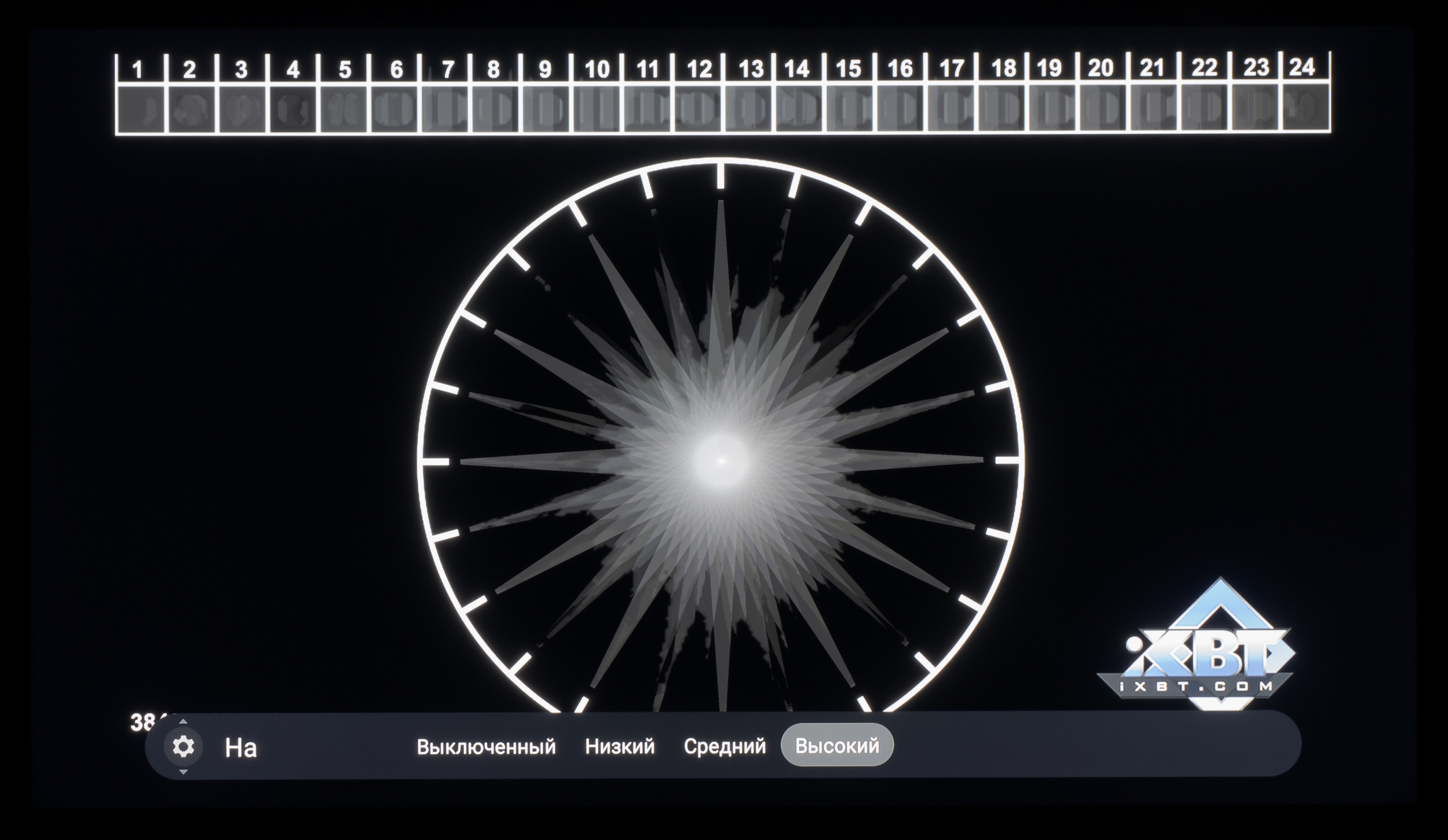Click gray test box under number 4

pos(293,109)
